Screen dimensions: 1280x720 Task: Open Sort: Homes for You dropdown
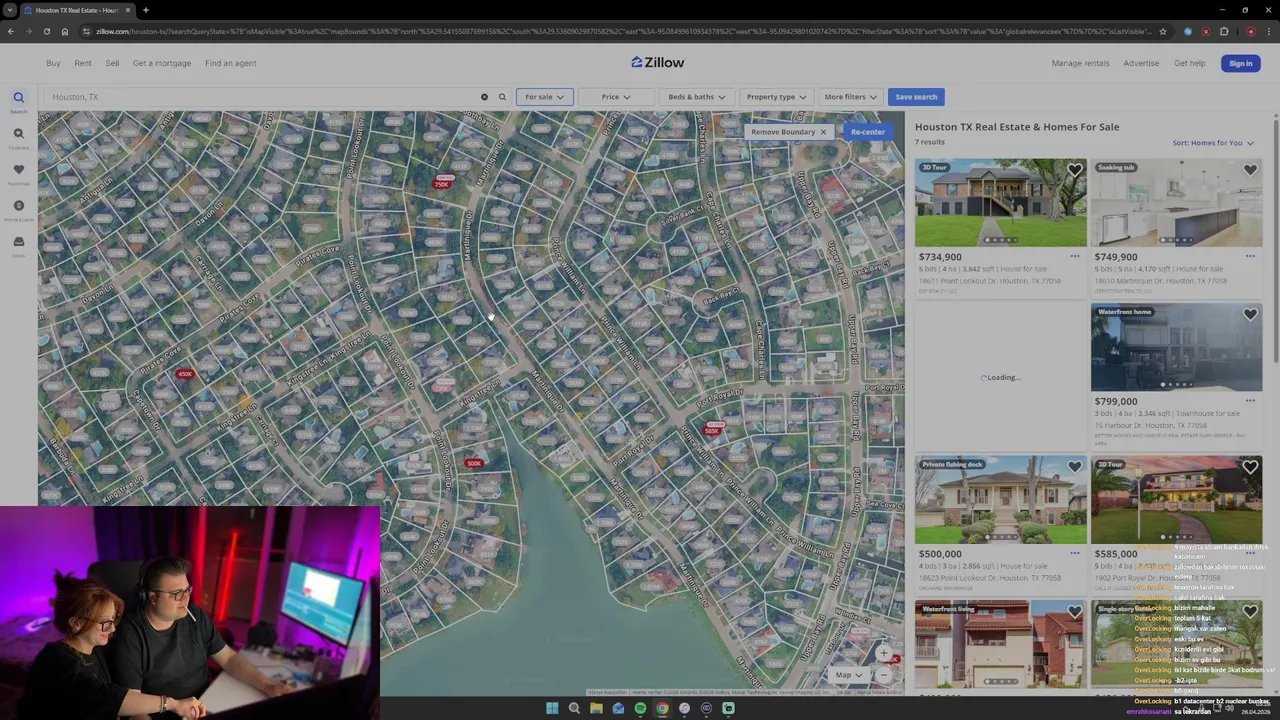pos(1213,143)
